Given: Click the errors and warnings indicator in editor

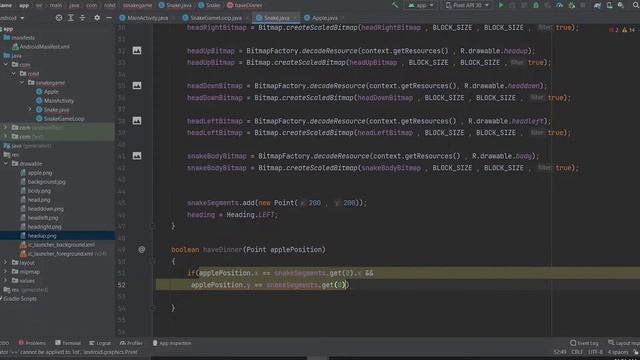Looking at the screenshot, I should (x=622, y=30).
